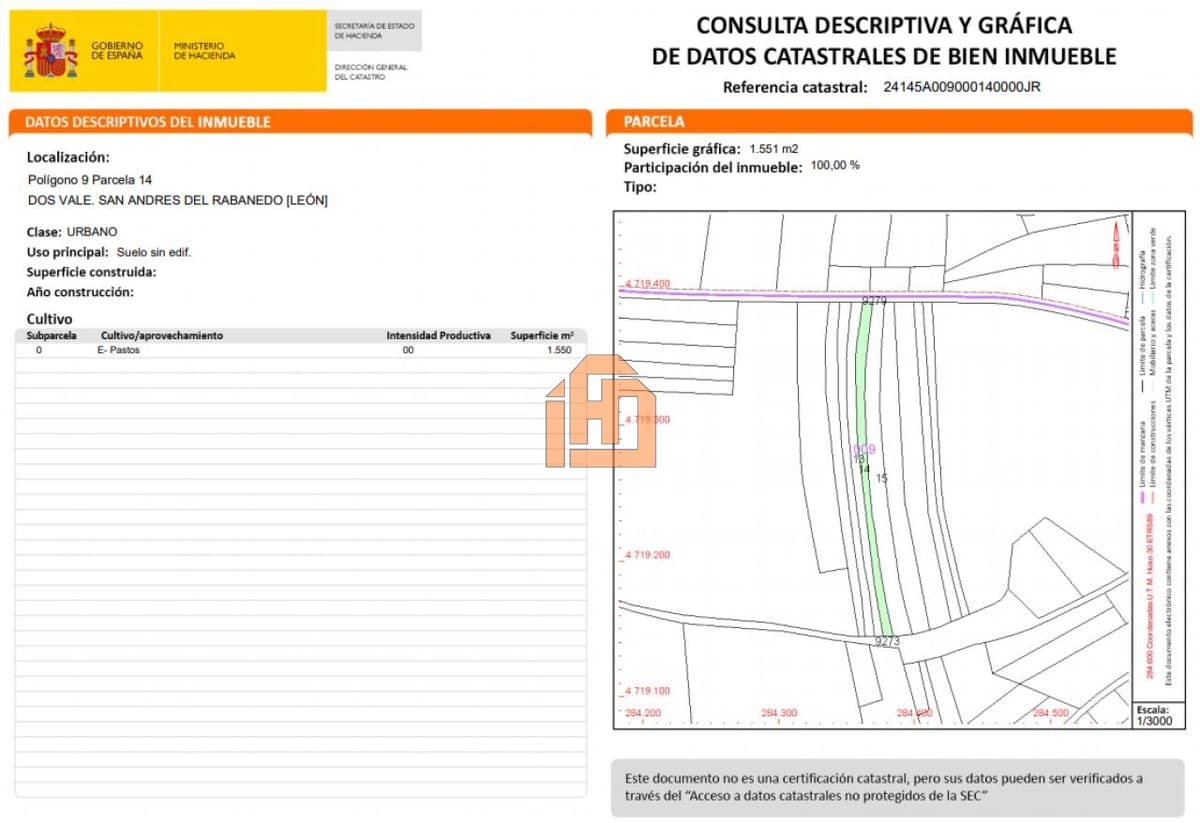Click the non-certification disclaimer note
Screen dimensions: 1200x823
[x=896, y=787]
